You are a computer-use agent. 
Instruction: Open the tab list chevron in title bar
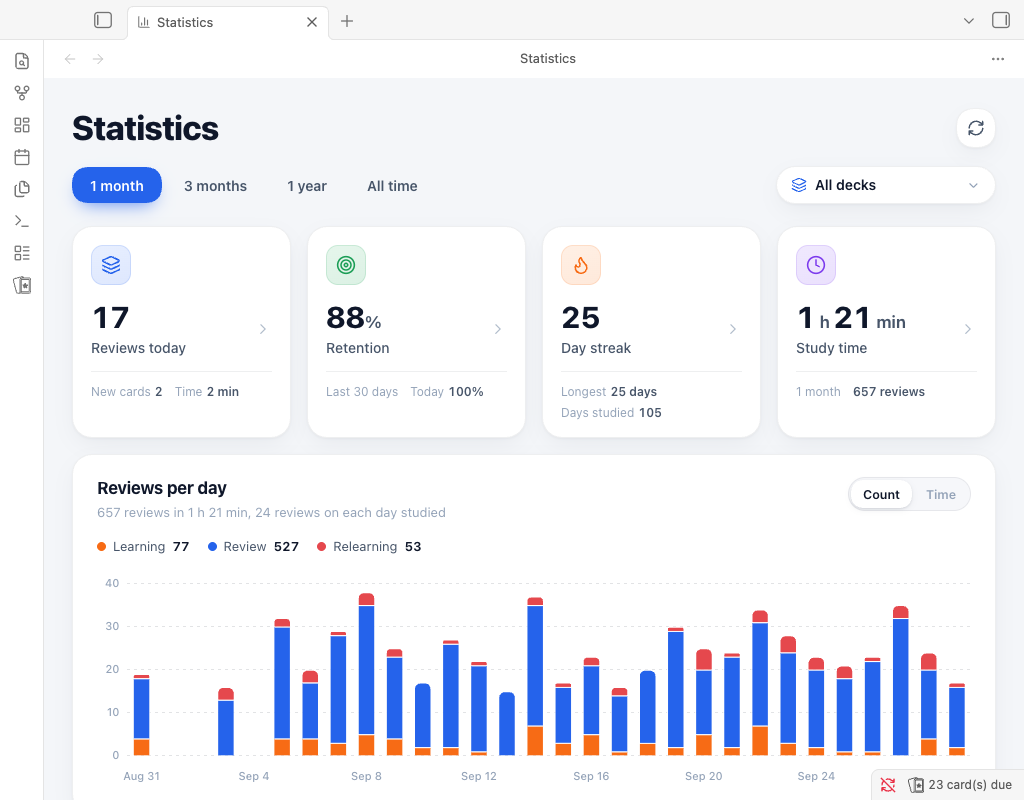969,21
